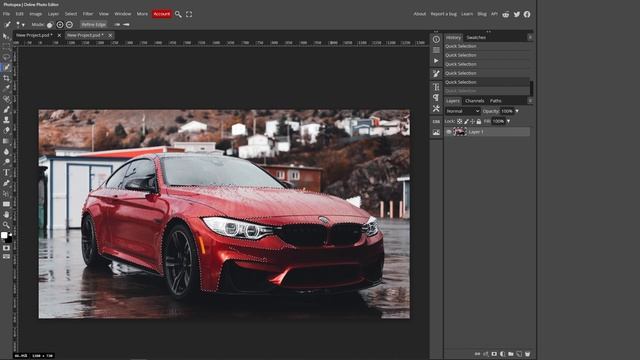
Task: Set selection mode to subtract (minus circle)
Action: (x=69, y=24)
